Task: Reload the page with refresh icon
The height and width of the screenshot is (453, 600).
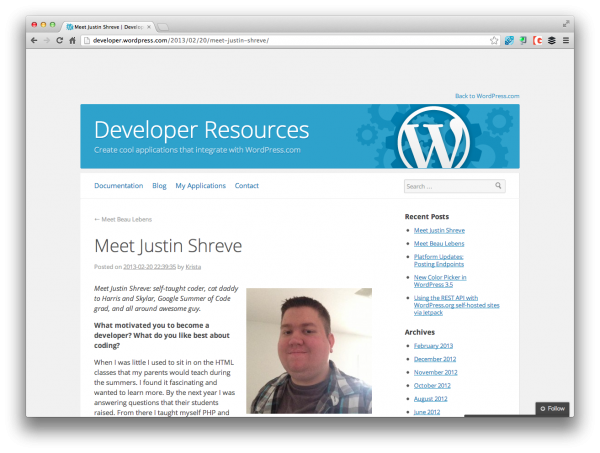Action: (x=59, y=40)
